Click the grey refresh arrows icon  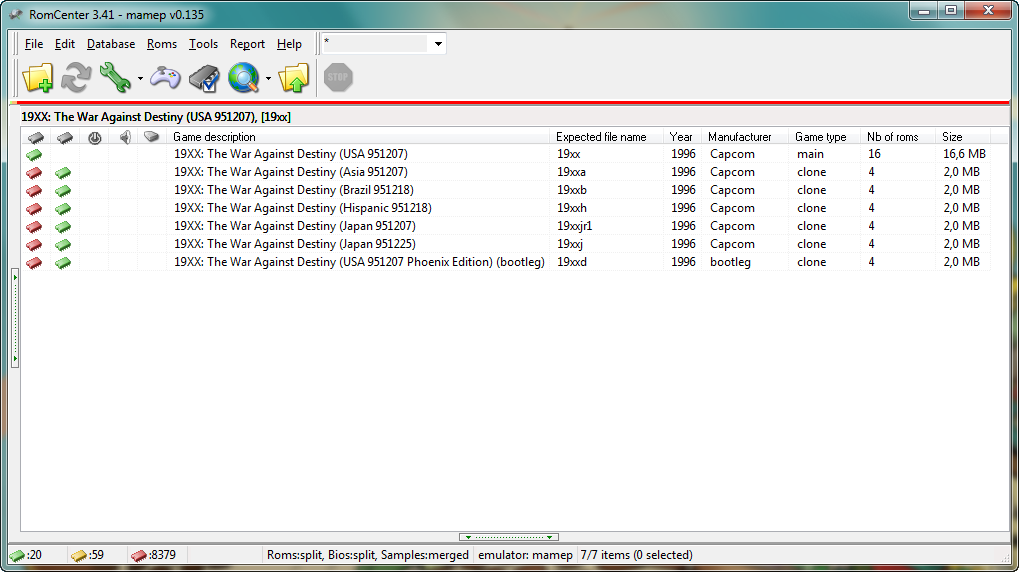point(77,78)
